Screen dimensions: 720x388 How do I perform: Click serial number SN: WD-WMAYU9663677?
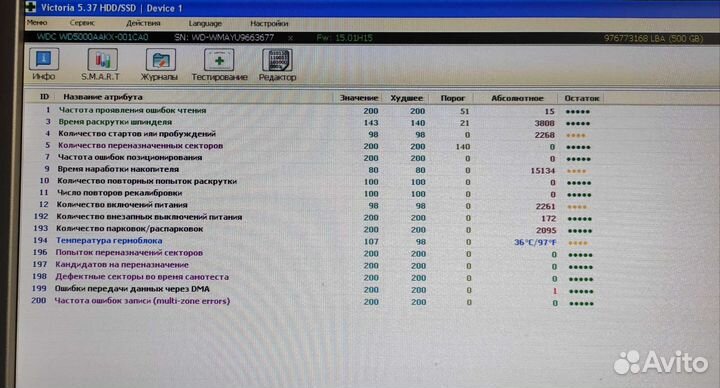[x=225, y=37]
